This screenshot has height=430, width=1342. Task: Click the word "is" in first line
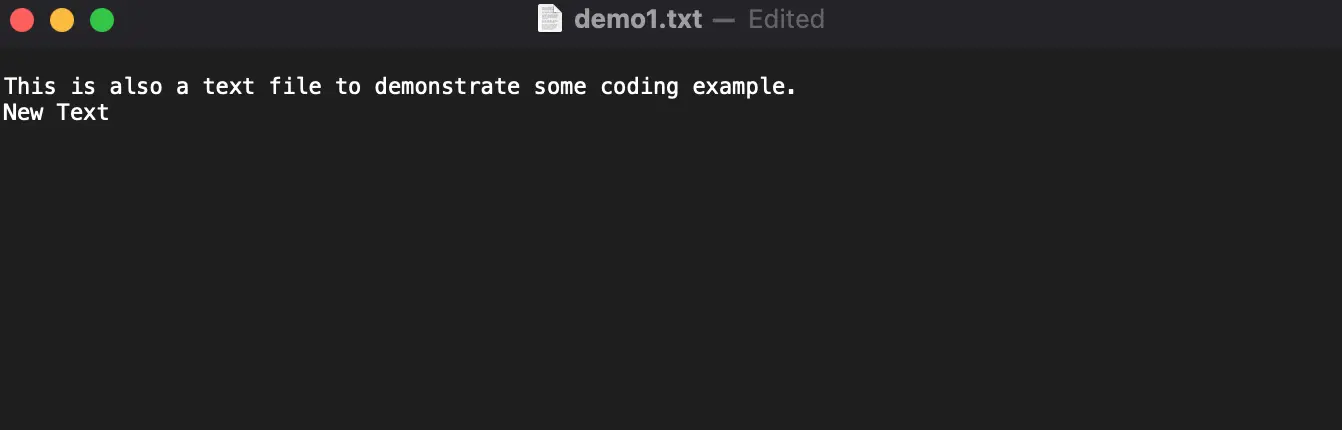(x=83, y=86)
